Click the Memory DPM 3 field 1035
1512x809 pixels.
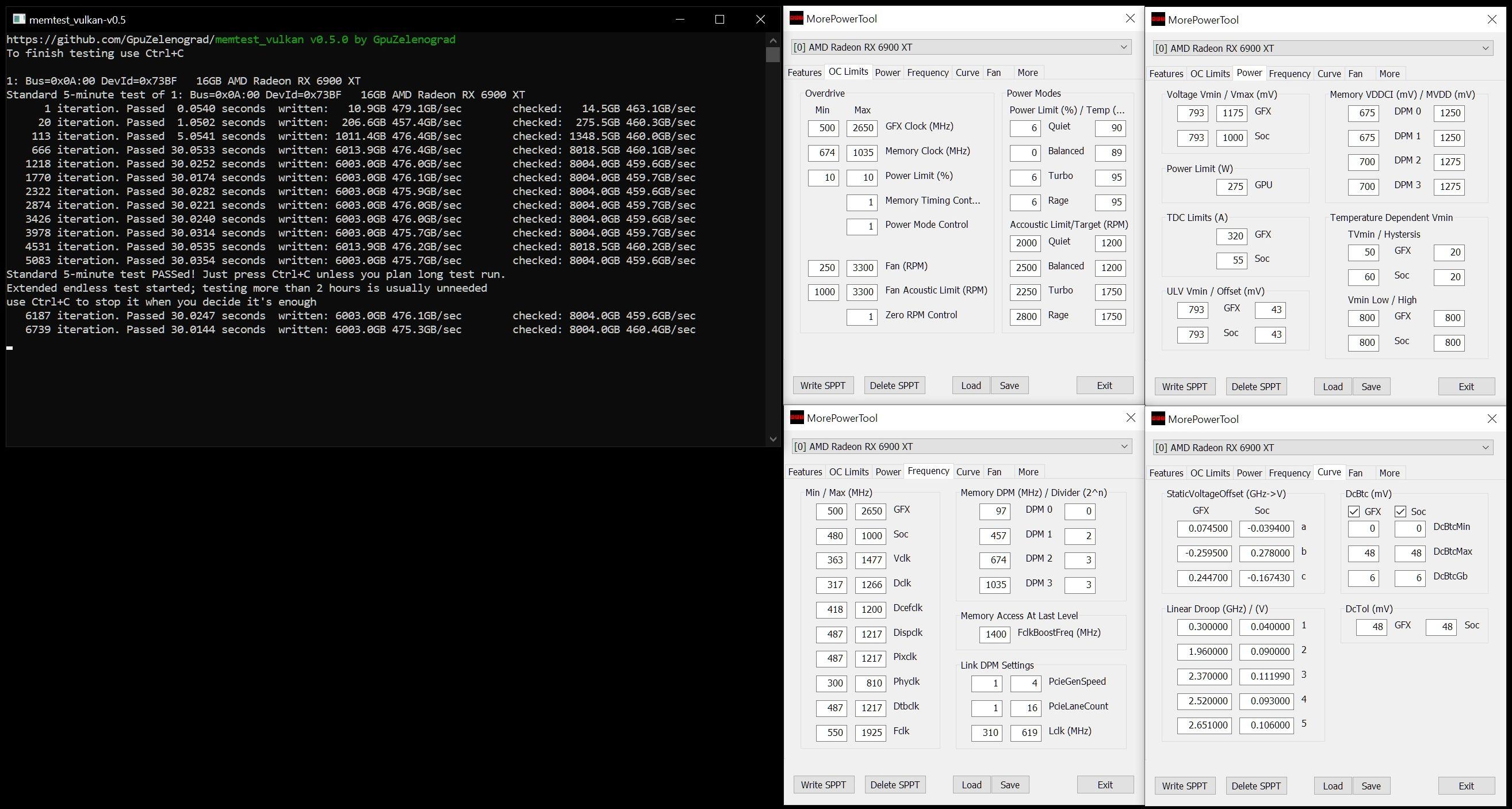point(995,585)
